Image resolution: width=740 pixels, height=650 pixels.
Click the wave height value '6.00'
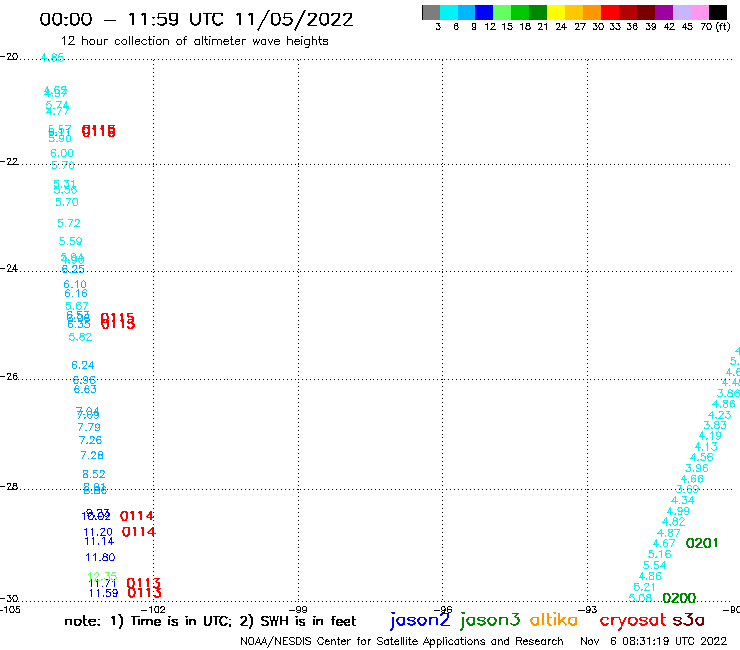[62, 153]
